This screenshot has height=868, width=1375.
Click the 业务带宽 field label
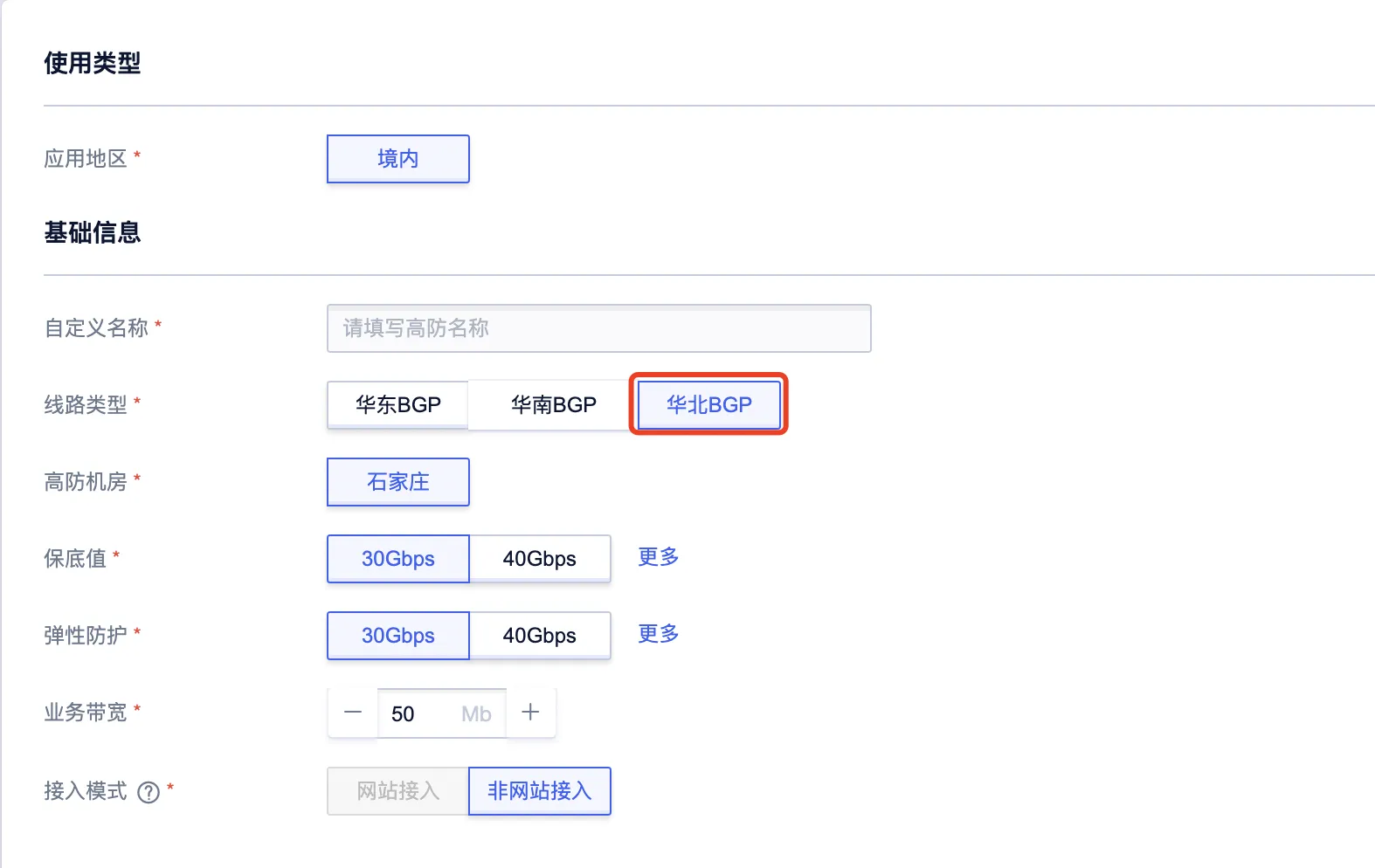tap(86, 713)
